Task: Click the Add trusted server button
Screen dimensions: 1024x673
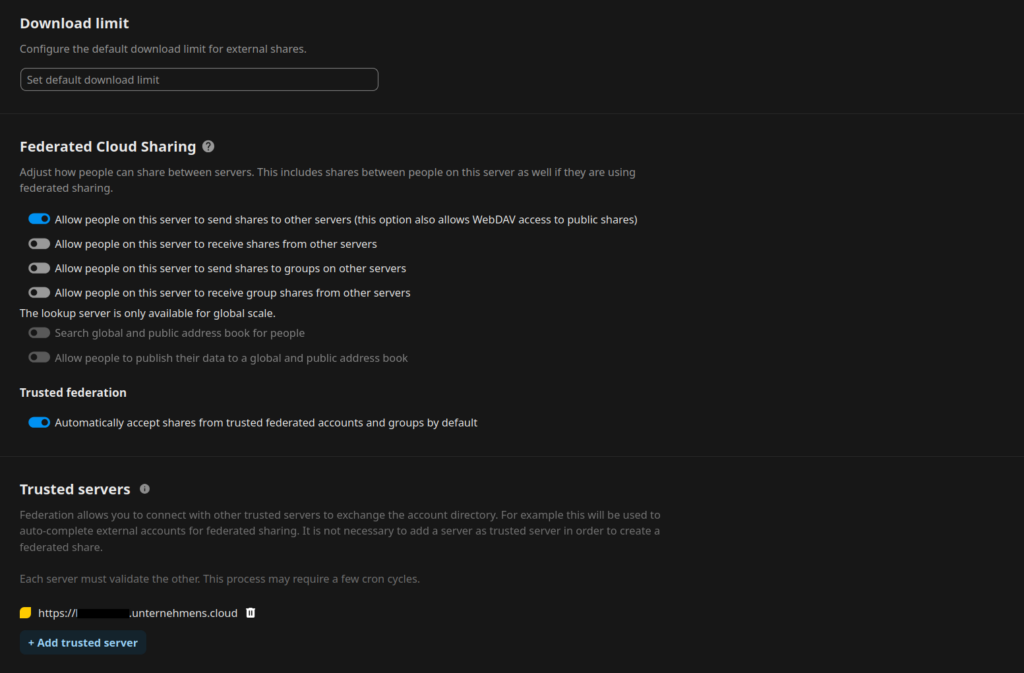Action: tap(83, 643)
